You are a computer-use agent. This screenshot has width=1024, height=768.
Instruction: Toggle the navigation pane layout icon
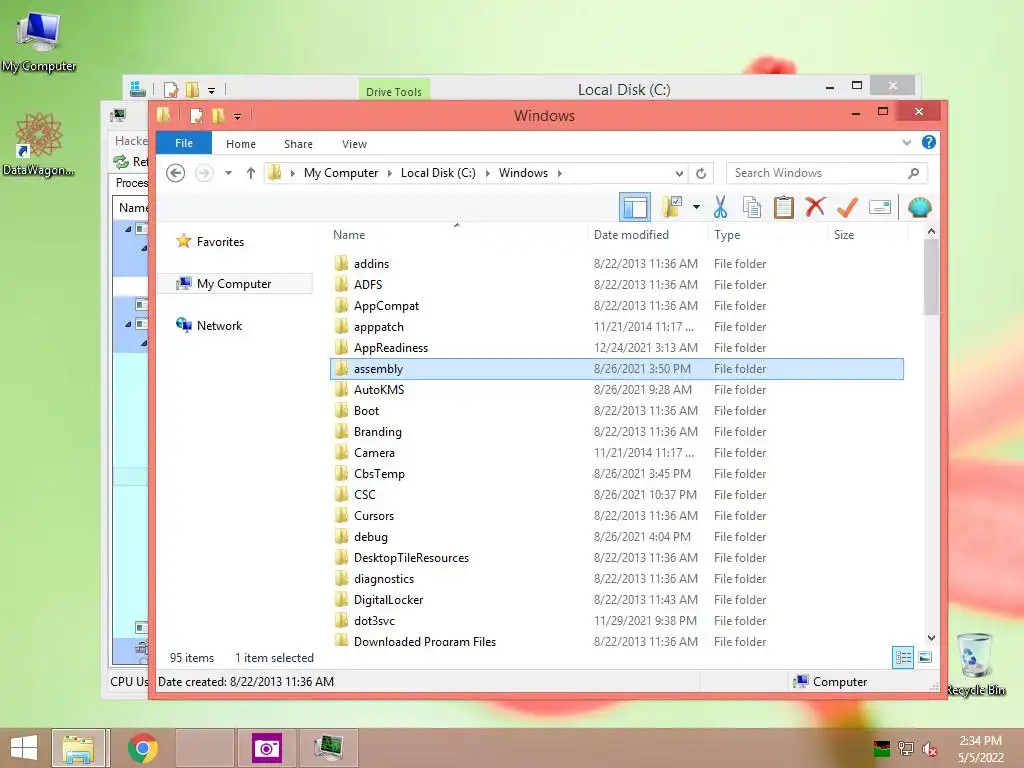coord(635,208)
